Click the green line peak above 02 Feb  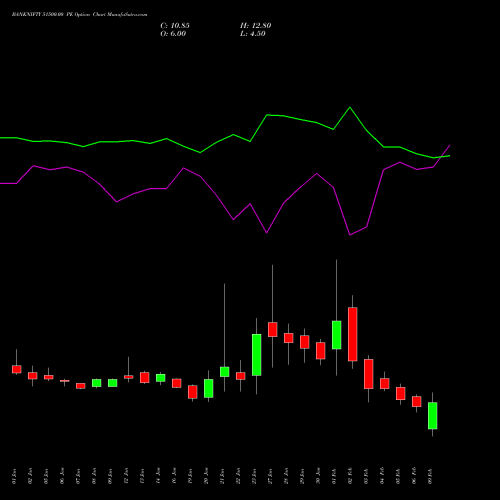(x=350, y=107)
